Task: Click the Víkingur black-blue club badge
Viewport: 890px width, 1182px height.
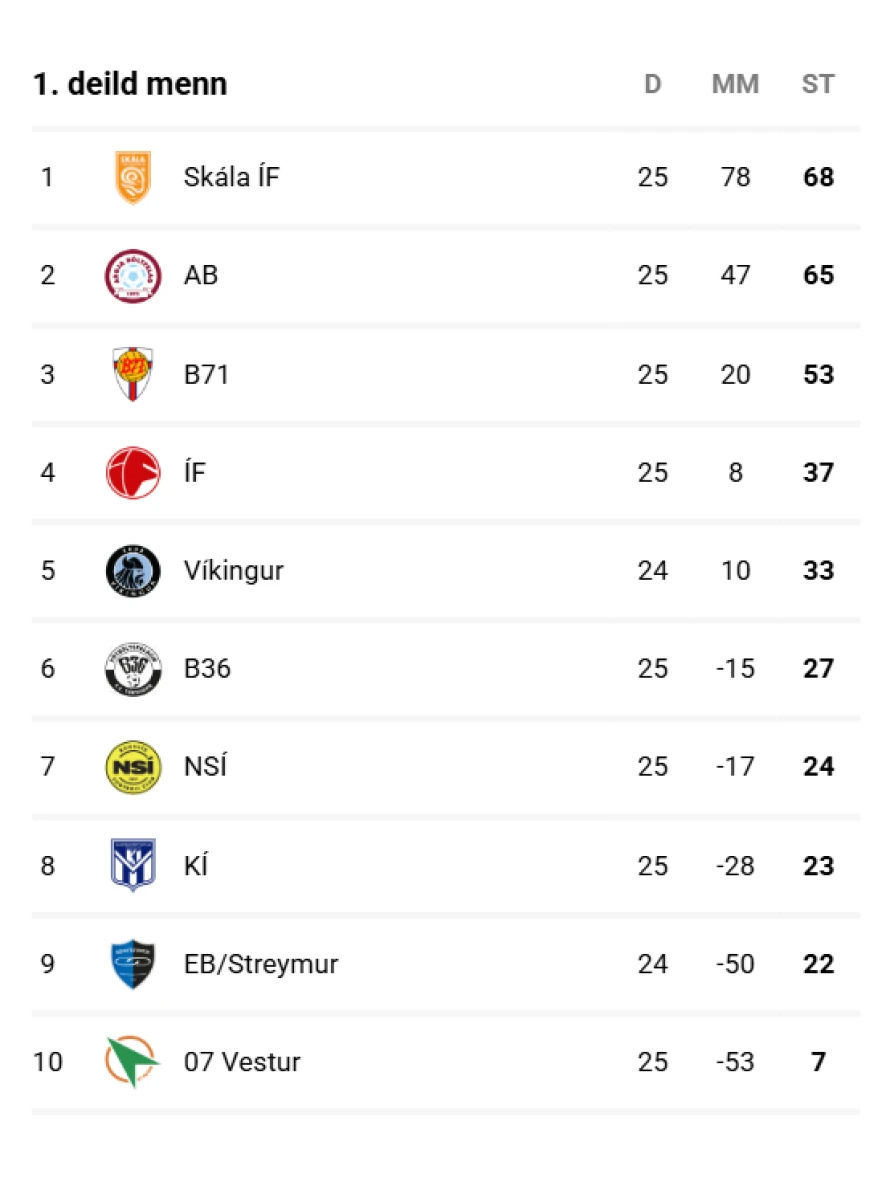Action: (133, 571)
